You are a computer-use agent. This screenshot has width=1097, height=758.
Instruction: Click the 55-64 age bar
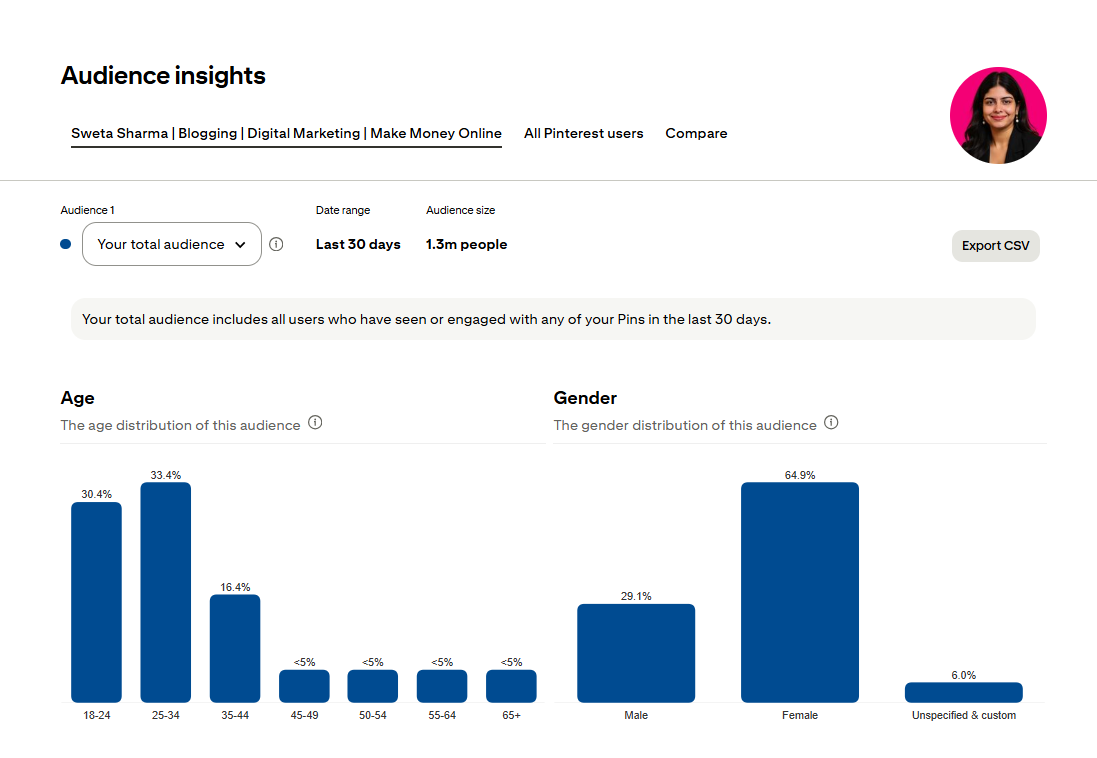(442, 687)
